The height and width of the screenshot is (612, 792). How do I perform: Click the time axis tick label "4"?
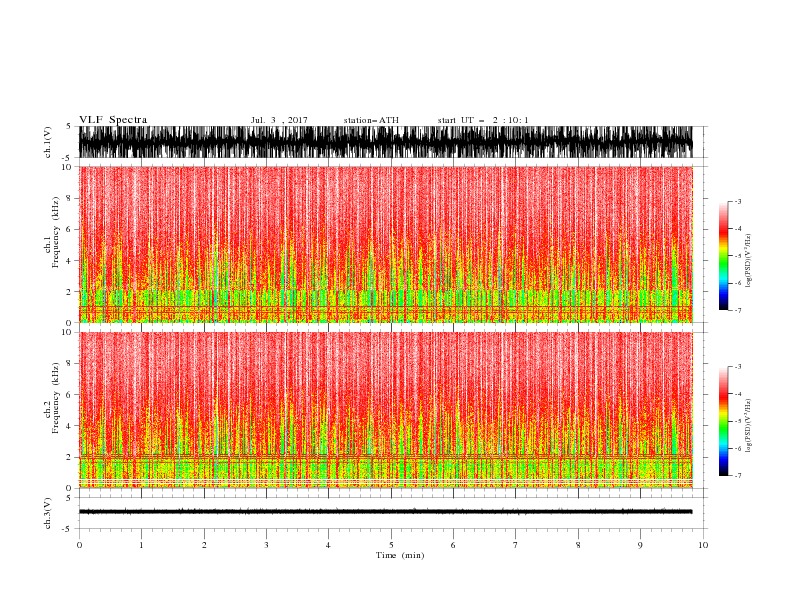pos(329,545)
